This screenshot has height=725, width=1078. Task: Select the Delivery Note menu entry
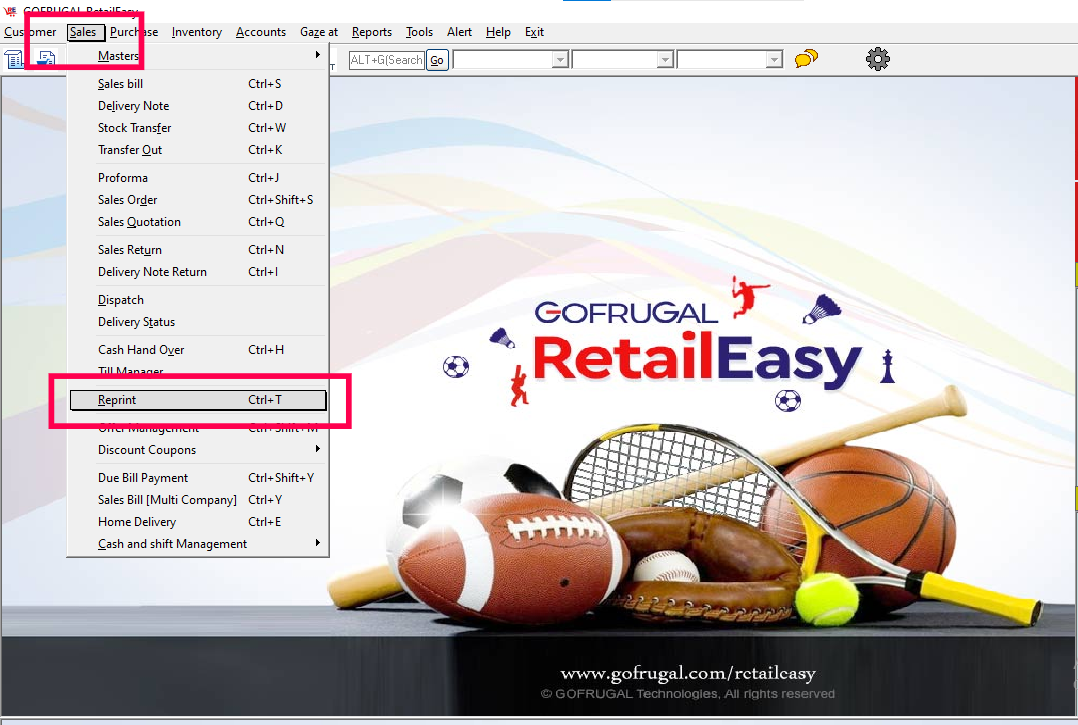pyautogui.click(x=198, y=106)
